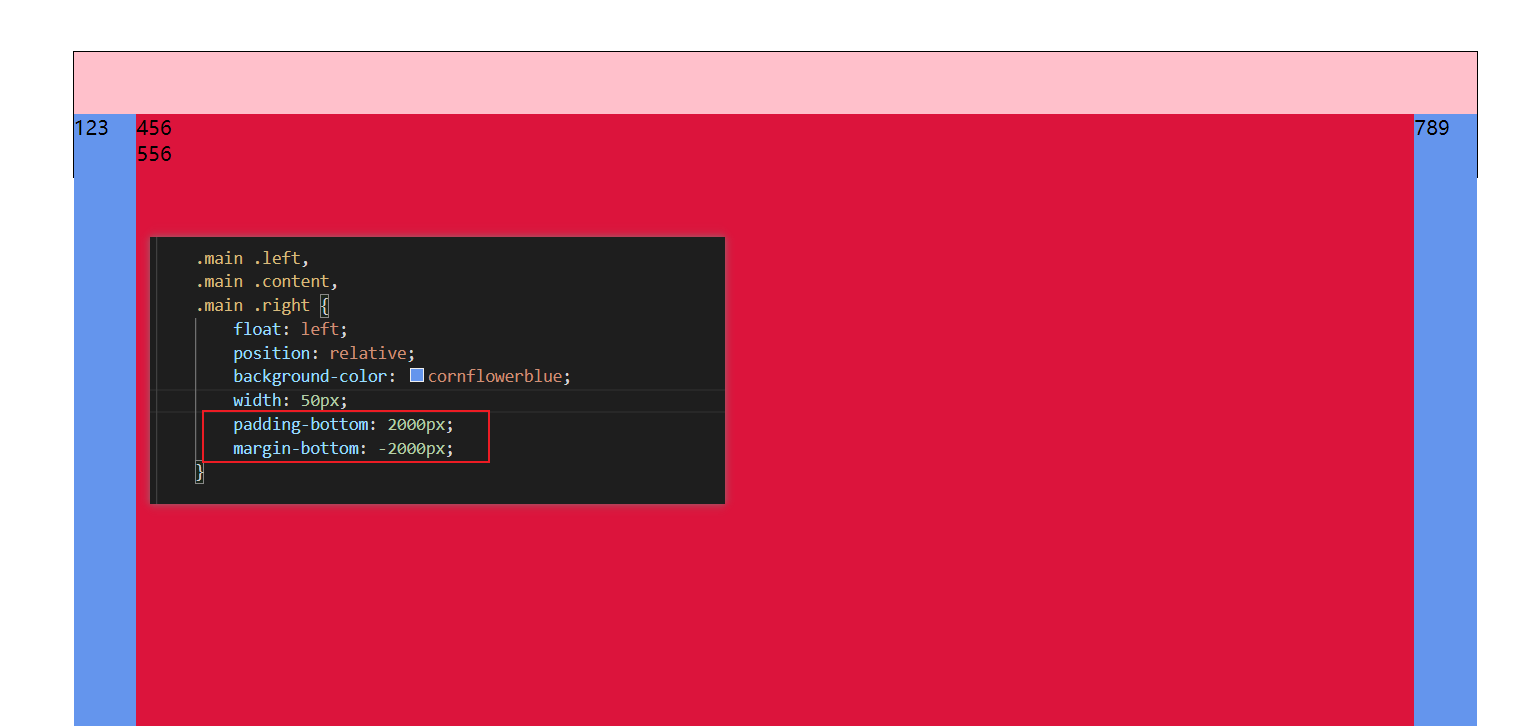Click the "456" text in content area
Viewport: 1529px width, 726px height.
[154, 128]
